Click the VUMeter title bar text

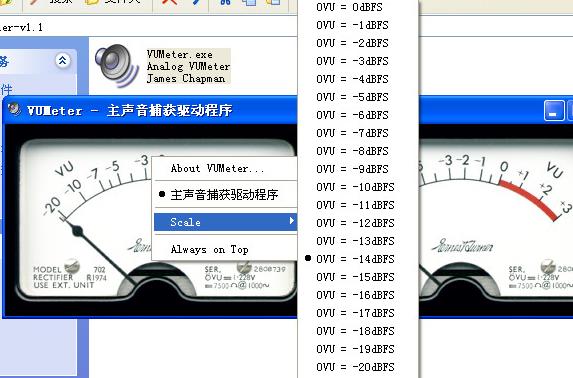coord(130,110)
